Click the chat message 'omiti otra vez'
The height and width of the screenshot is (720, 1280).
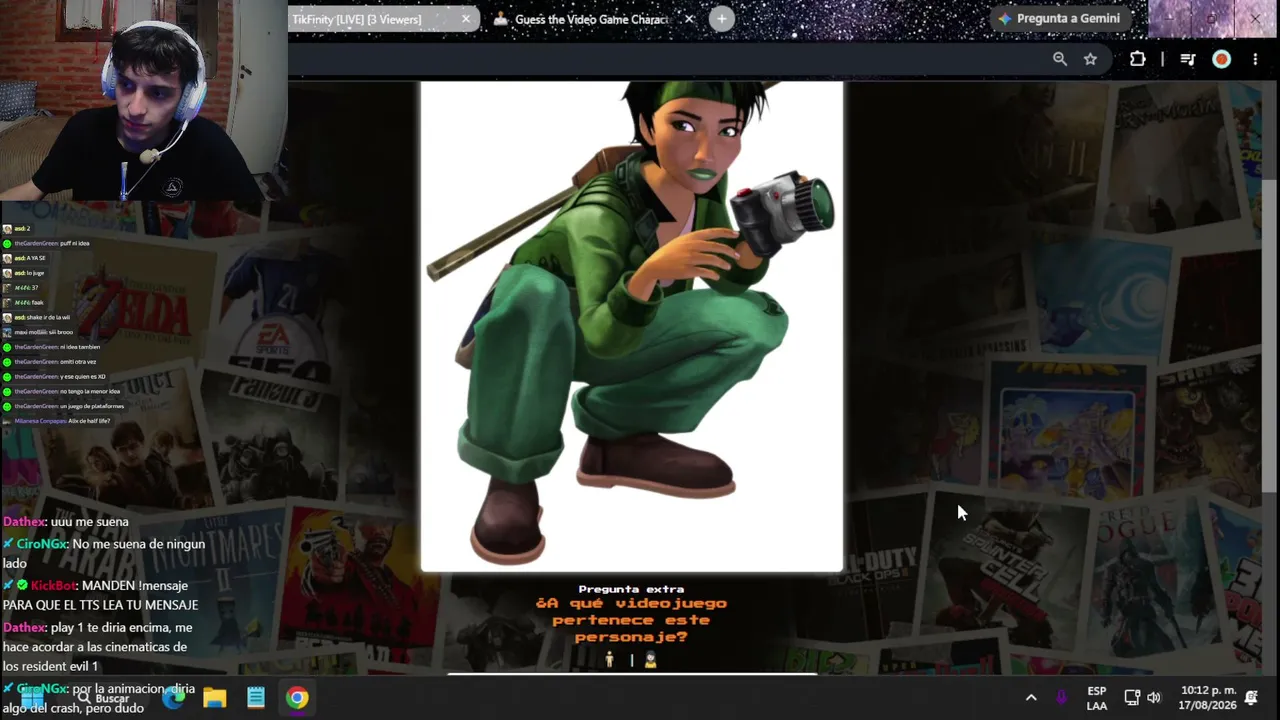click(50, 362)
